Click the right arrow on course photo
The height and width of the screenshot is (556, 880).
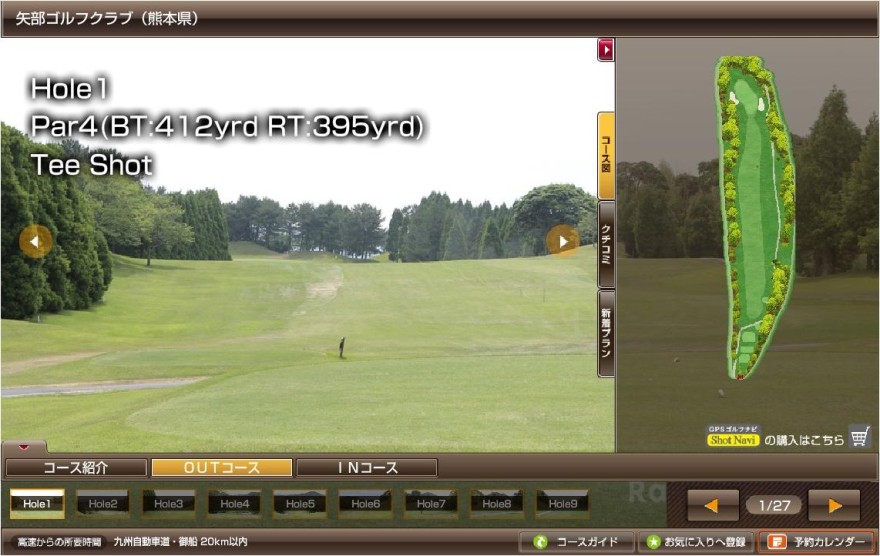pyautogui.click(x=562, y=241)
